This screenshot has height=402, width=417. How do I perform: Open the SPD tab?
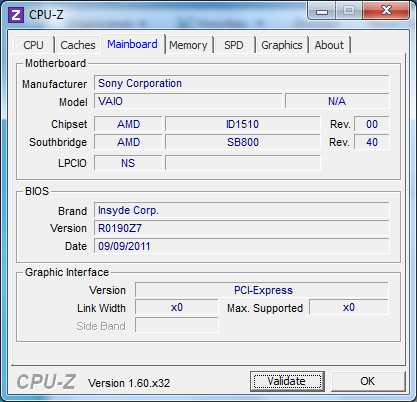234,45
